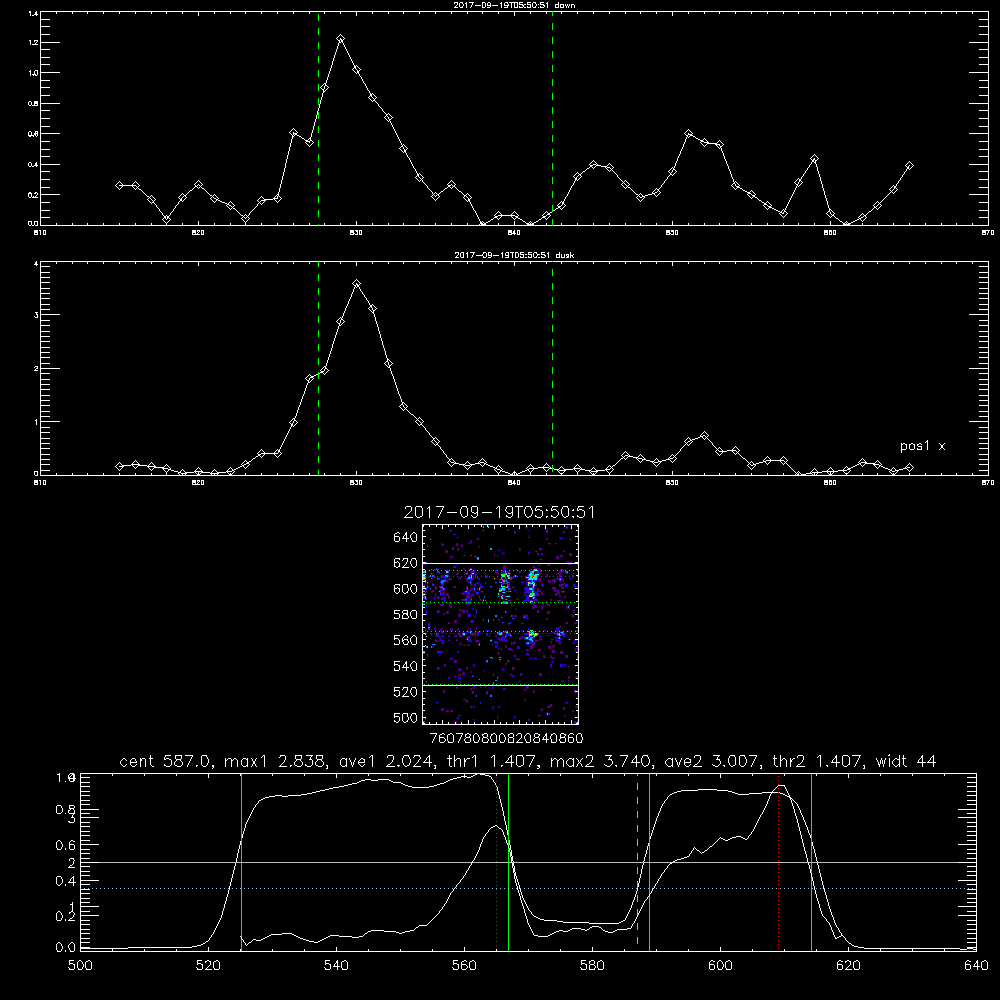Click the green vertical line near 614
1000x1000 pixels.
811,861
